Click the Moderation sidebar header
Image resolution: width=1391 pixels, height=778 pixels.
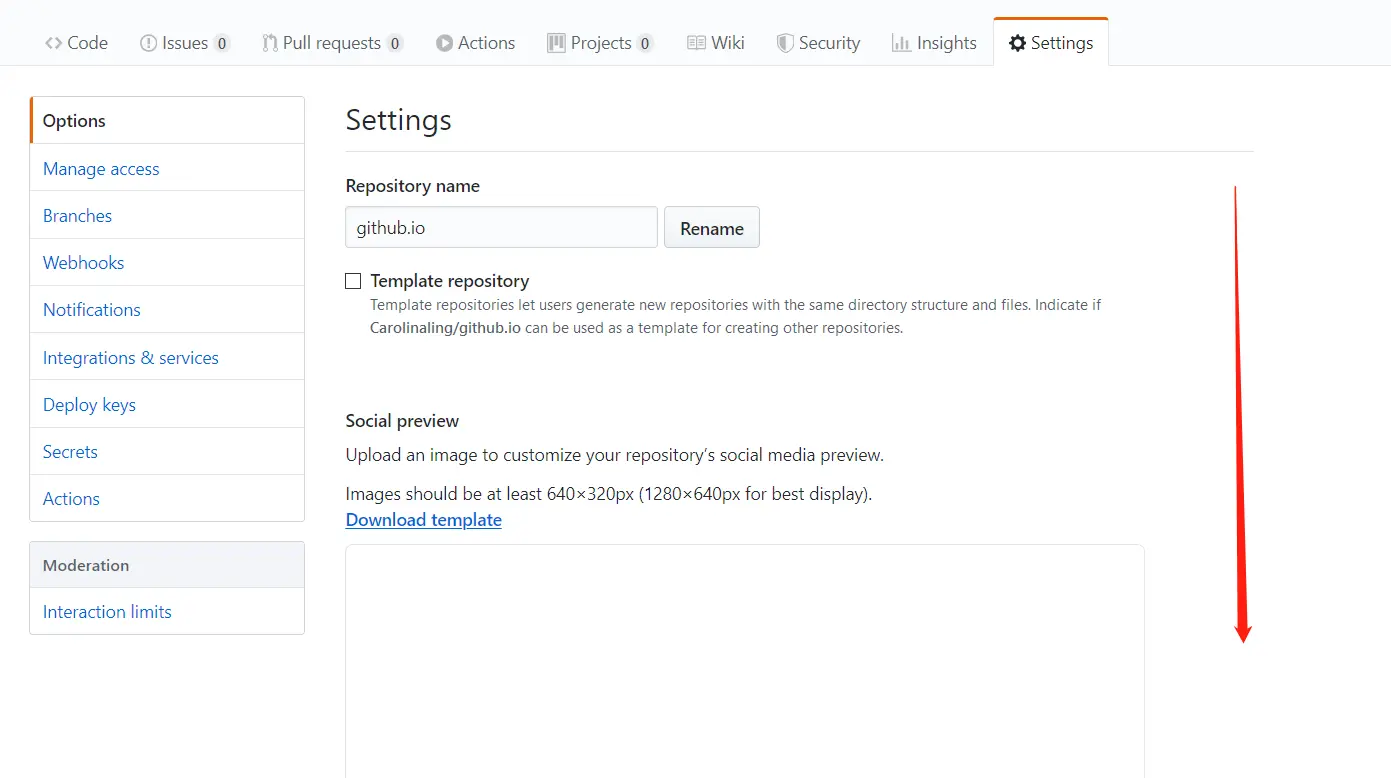(x=167, y=565)
